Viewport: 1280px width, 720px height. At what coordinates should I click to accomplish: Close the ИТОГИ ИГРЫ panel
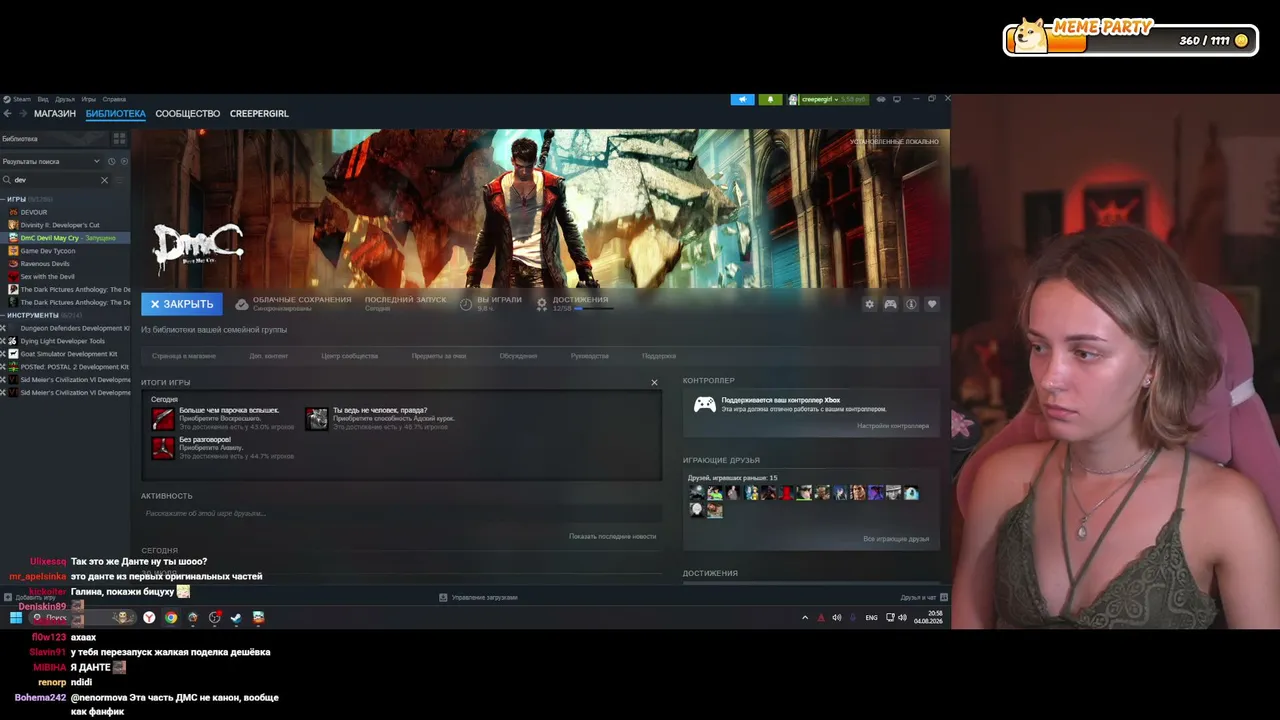(x=655, y=382)
